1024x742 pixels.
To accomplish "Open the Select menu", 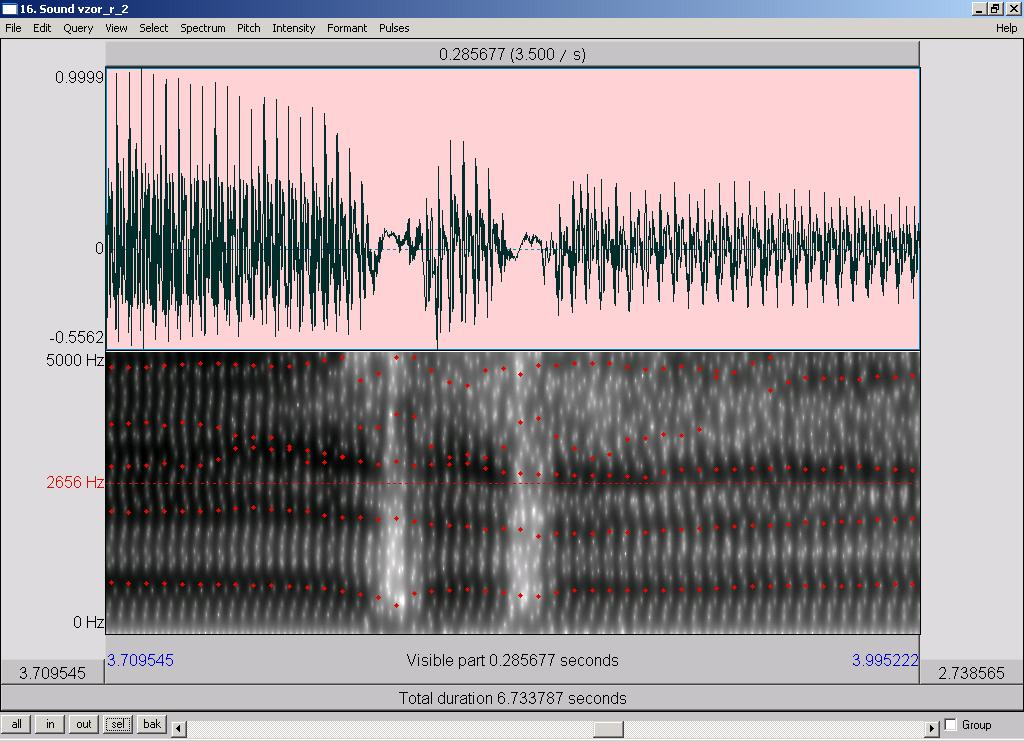I will click(153, 28).
